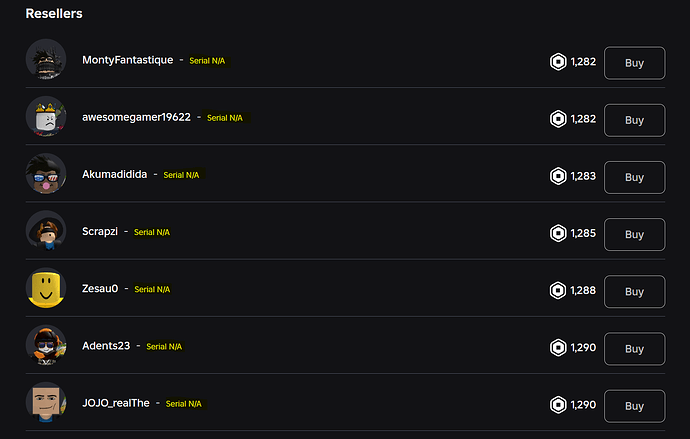The image size is (690, 439).
Task: Click Robux icon beside 1,283 price
Action: 558,176
